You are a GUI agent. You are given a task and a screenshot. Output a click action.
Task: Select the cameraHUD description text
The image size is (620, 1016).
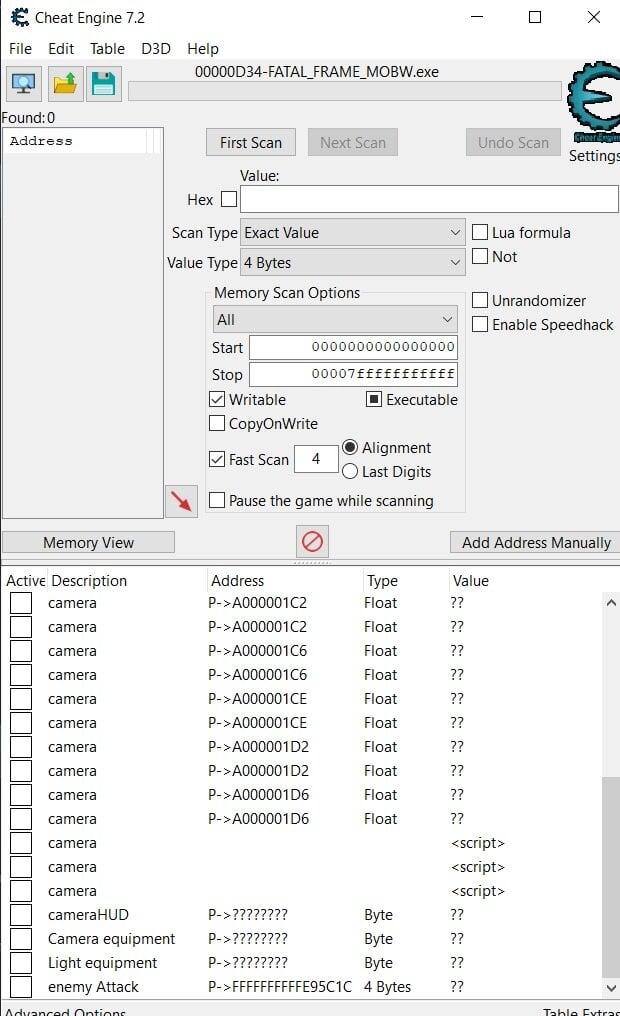pos(88,915)
